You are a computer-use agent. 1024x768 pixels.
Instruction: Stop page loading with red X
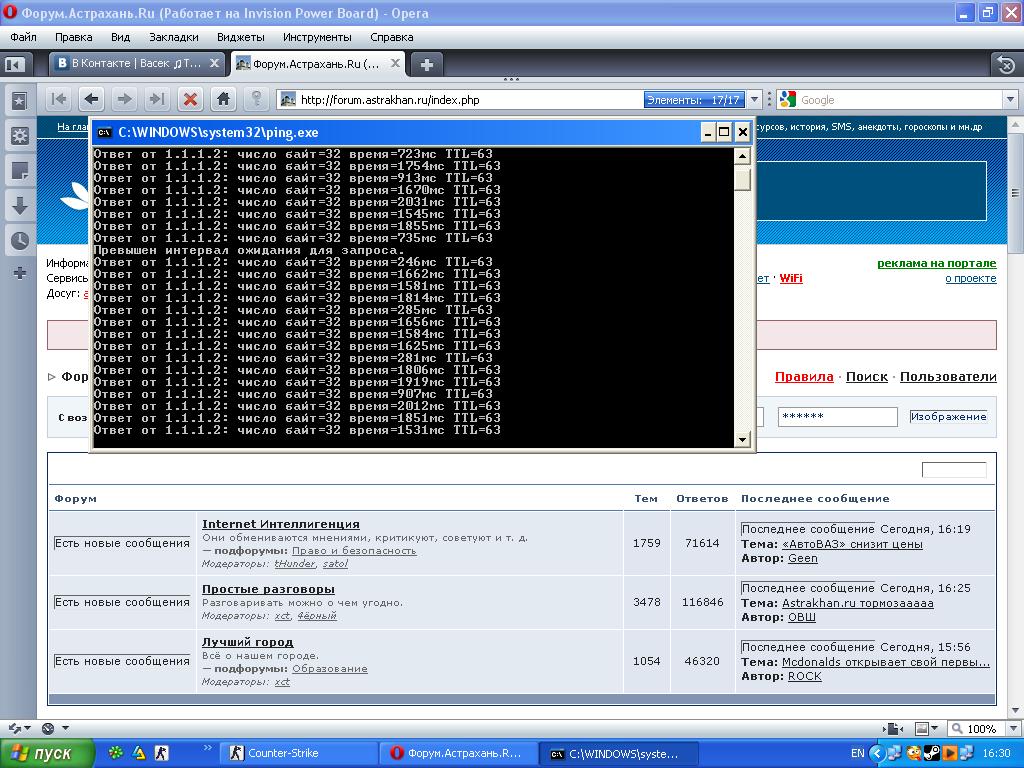(x=190, y=99)
